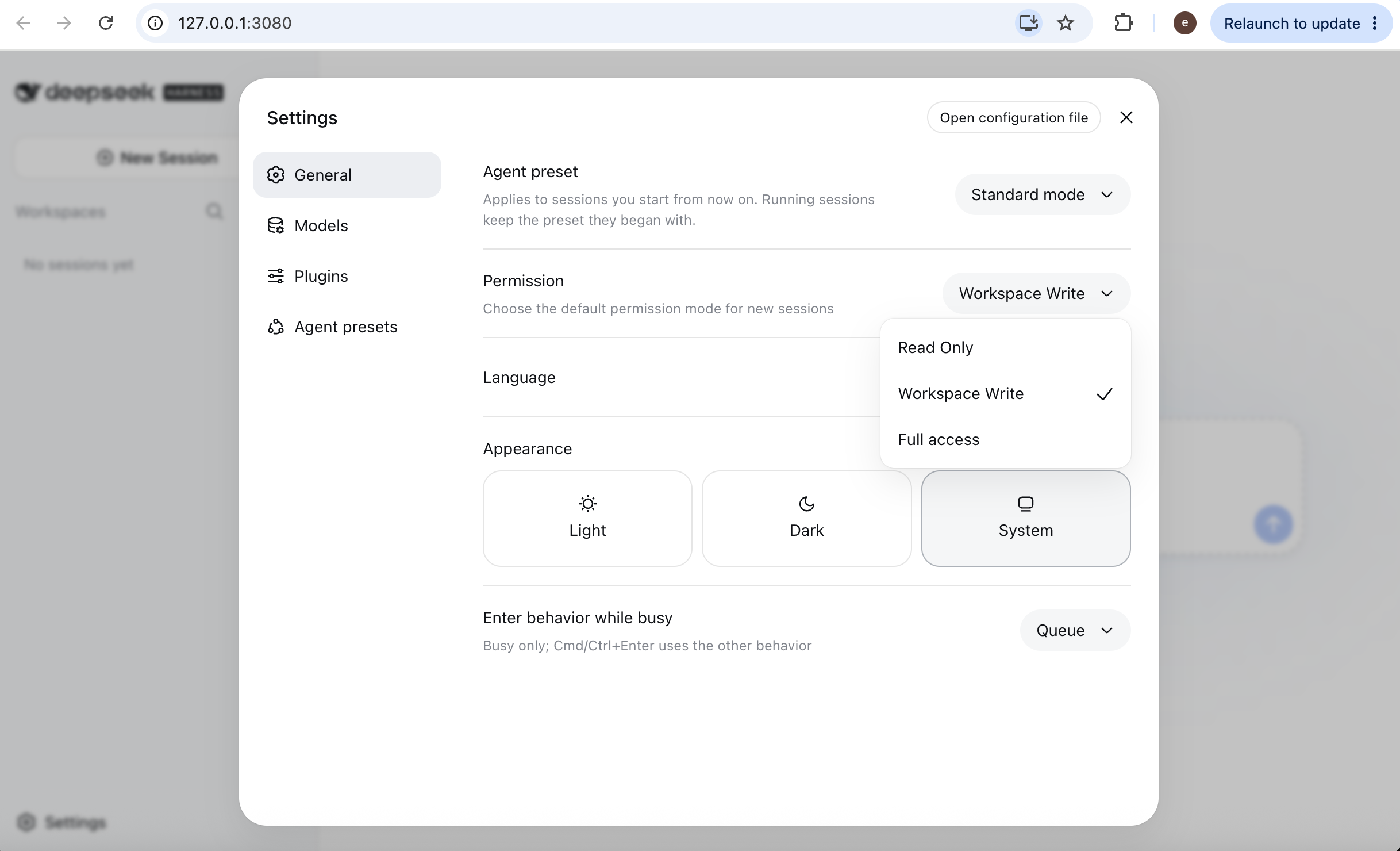This screenshot has height=851, width=1400.
Task: Click the chevron beside Queue
Action: [1107, 631]
